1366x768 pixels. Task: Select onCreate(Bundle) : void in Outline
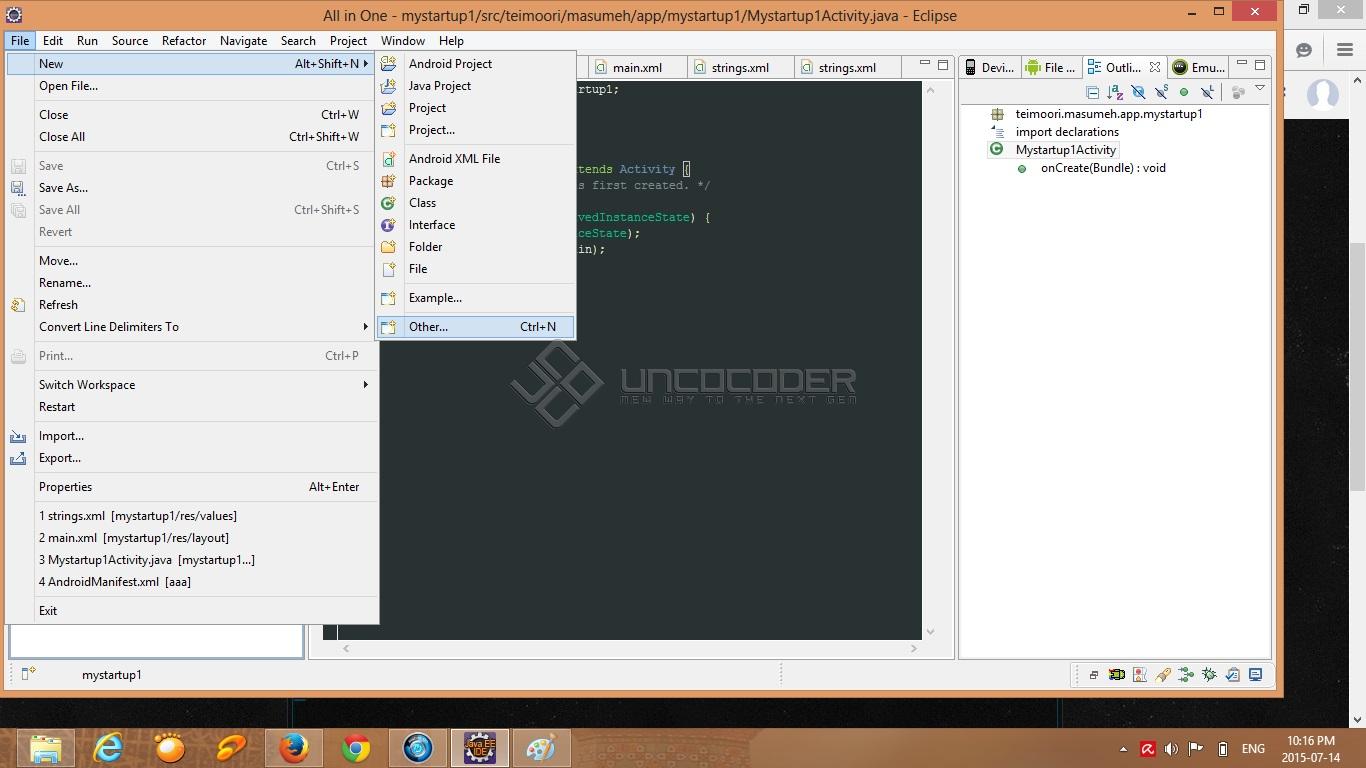click(x=1102, y=168)
